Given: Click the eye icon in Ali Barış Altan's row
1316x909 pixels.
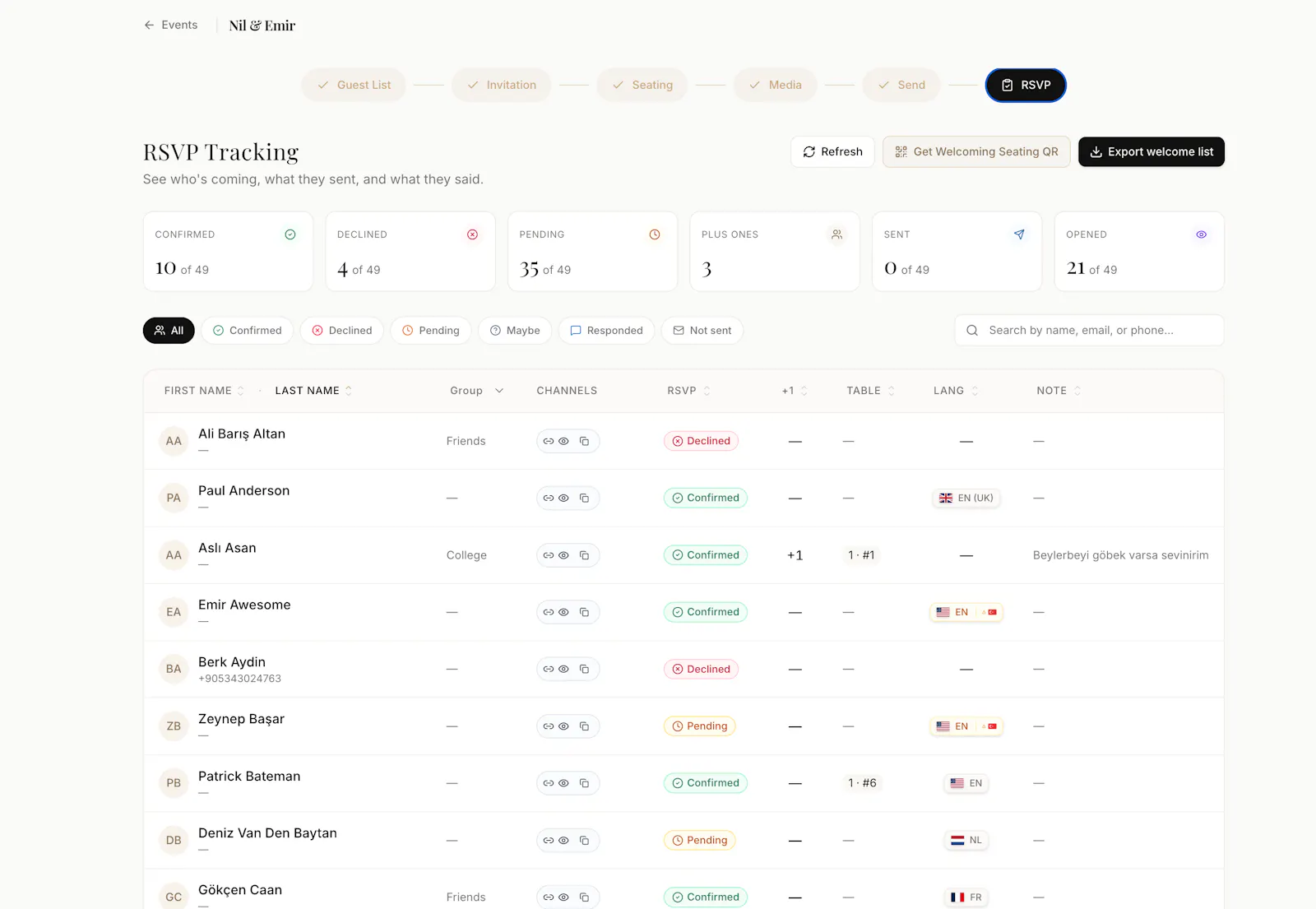Looking at the screenshot, I should point(563,441).
